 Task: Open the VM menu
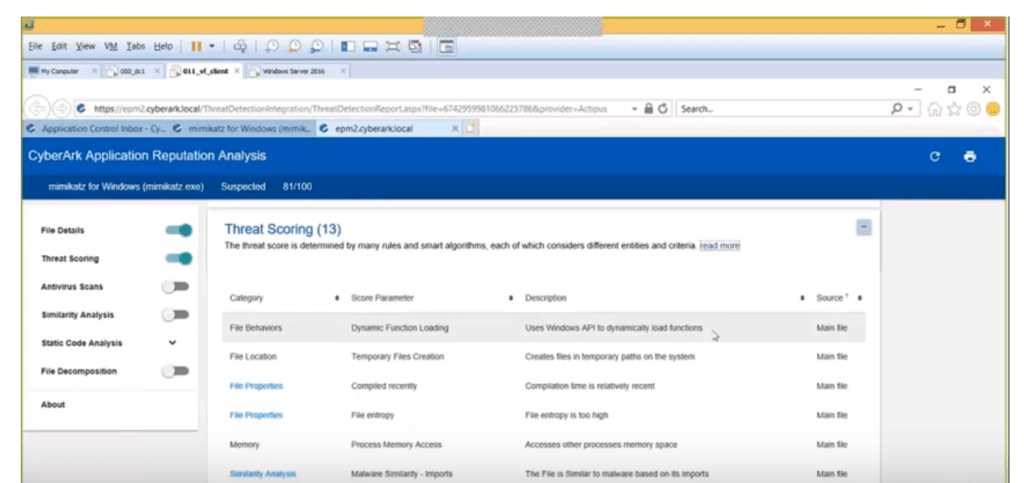tap(111, 46)
